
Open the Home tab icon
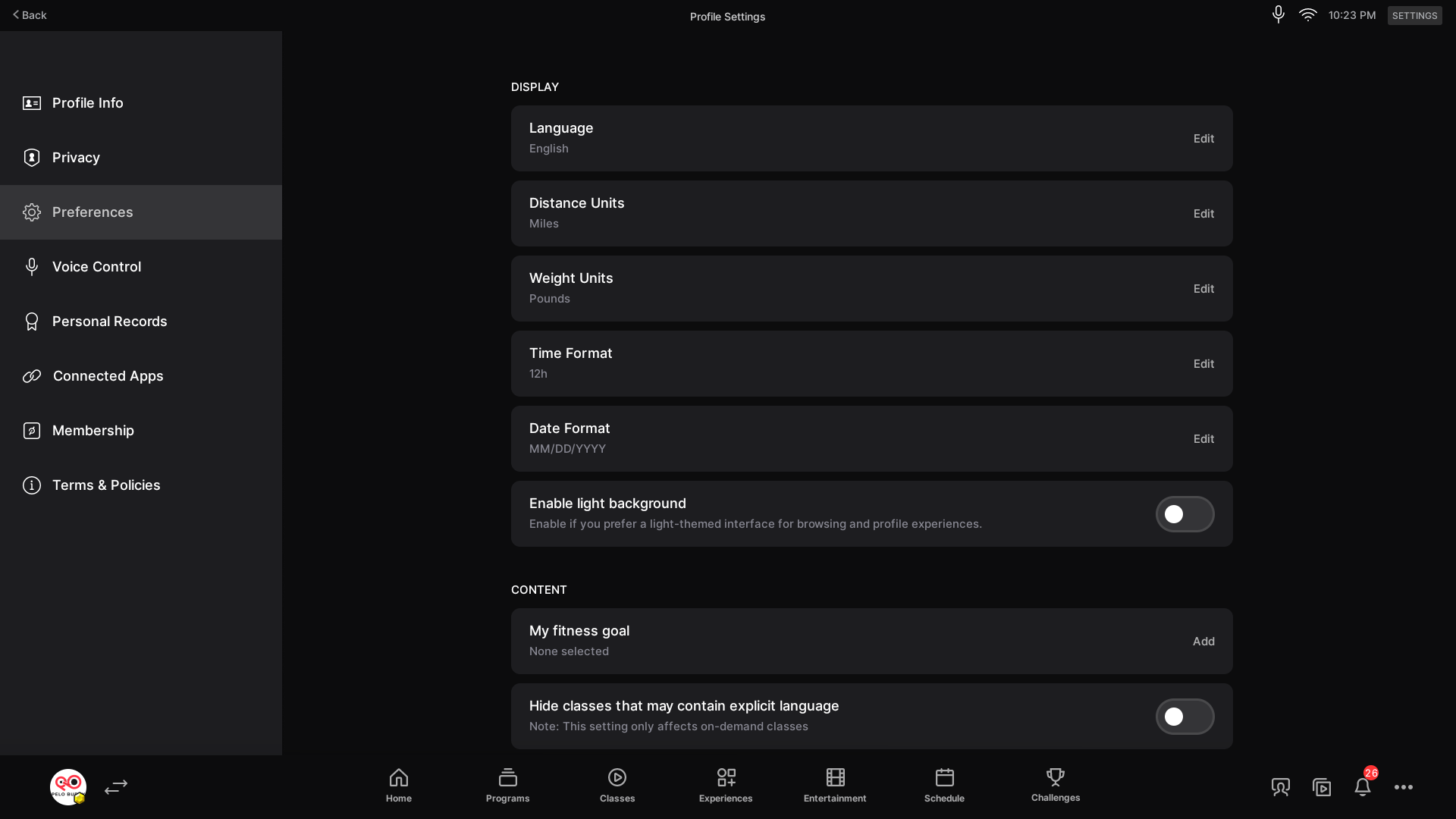[x=398, y=778]
